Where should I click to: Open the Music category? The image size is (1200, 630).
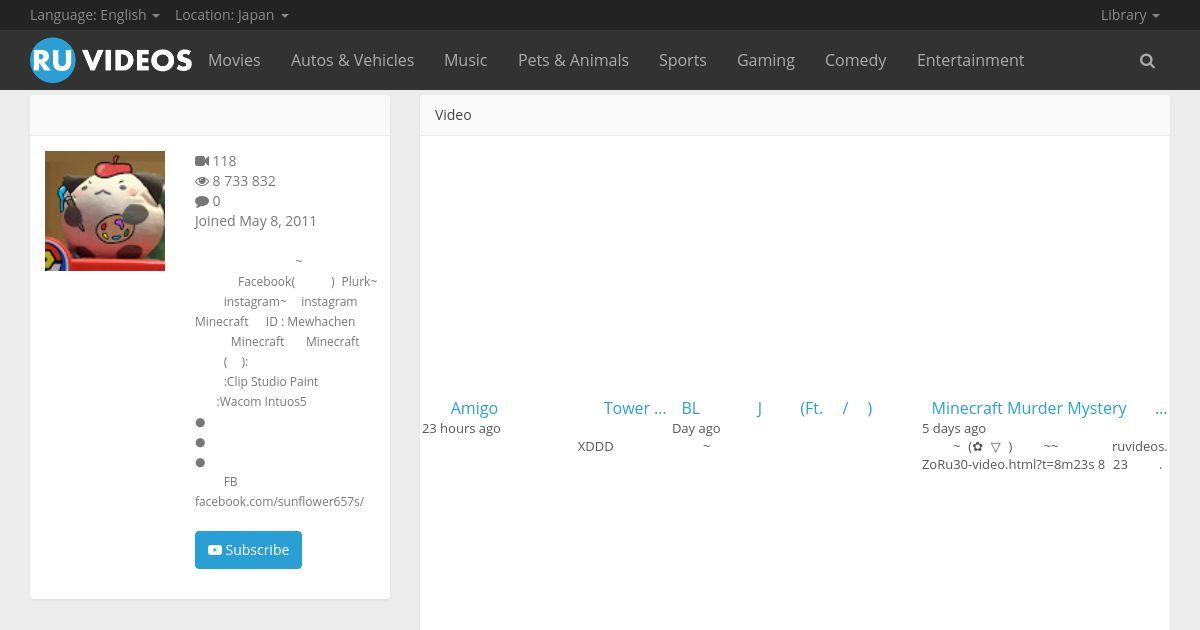466,60
